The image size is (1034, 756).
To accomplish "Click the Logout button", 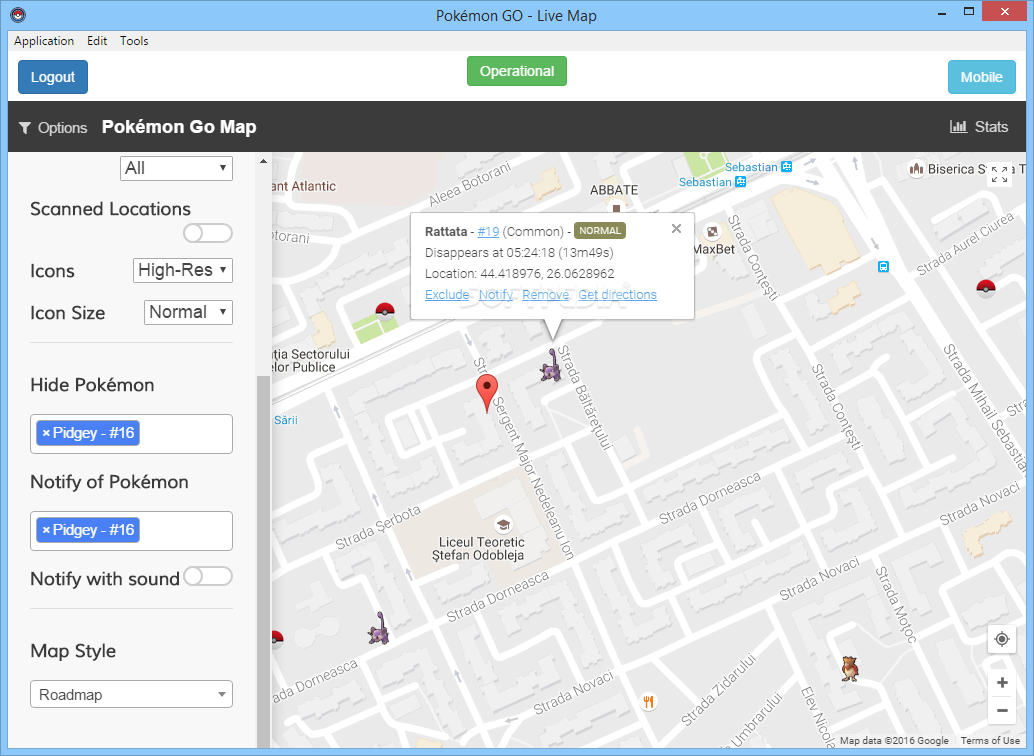I will click(x=53, y=77).
